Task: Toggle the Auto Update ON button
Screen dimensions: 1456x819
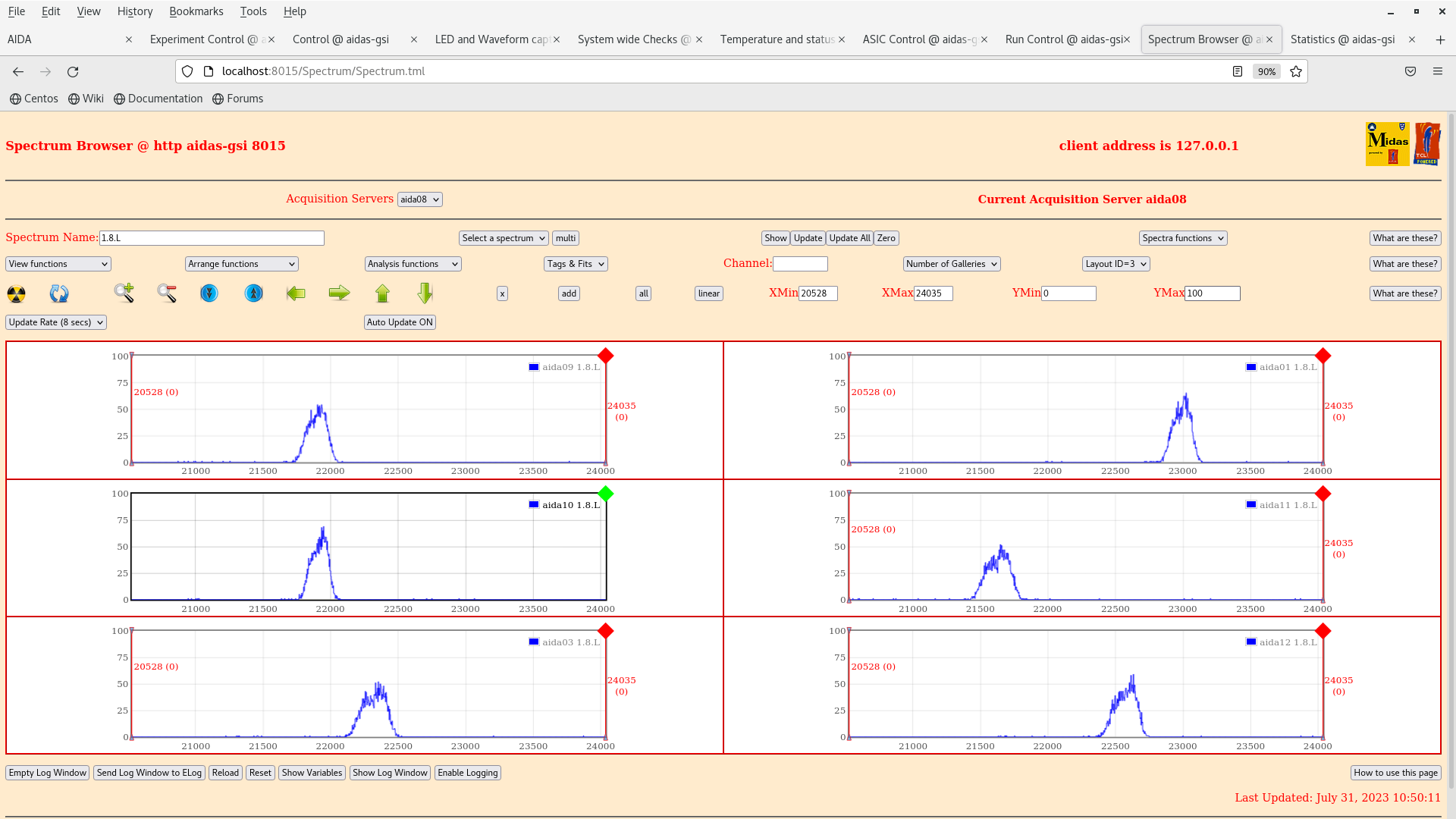Action: (400, 322)
